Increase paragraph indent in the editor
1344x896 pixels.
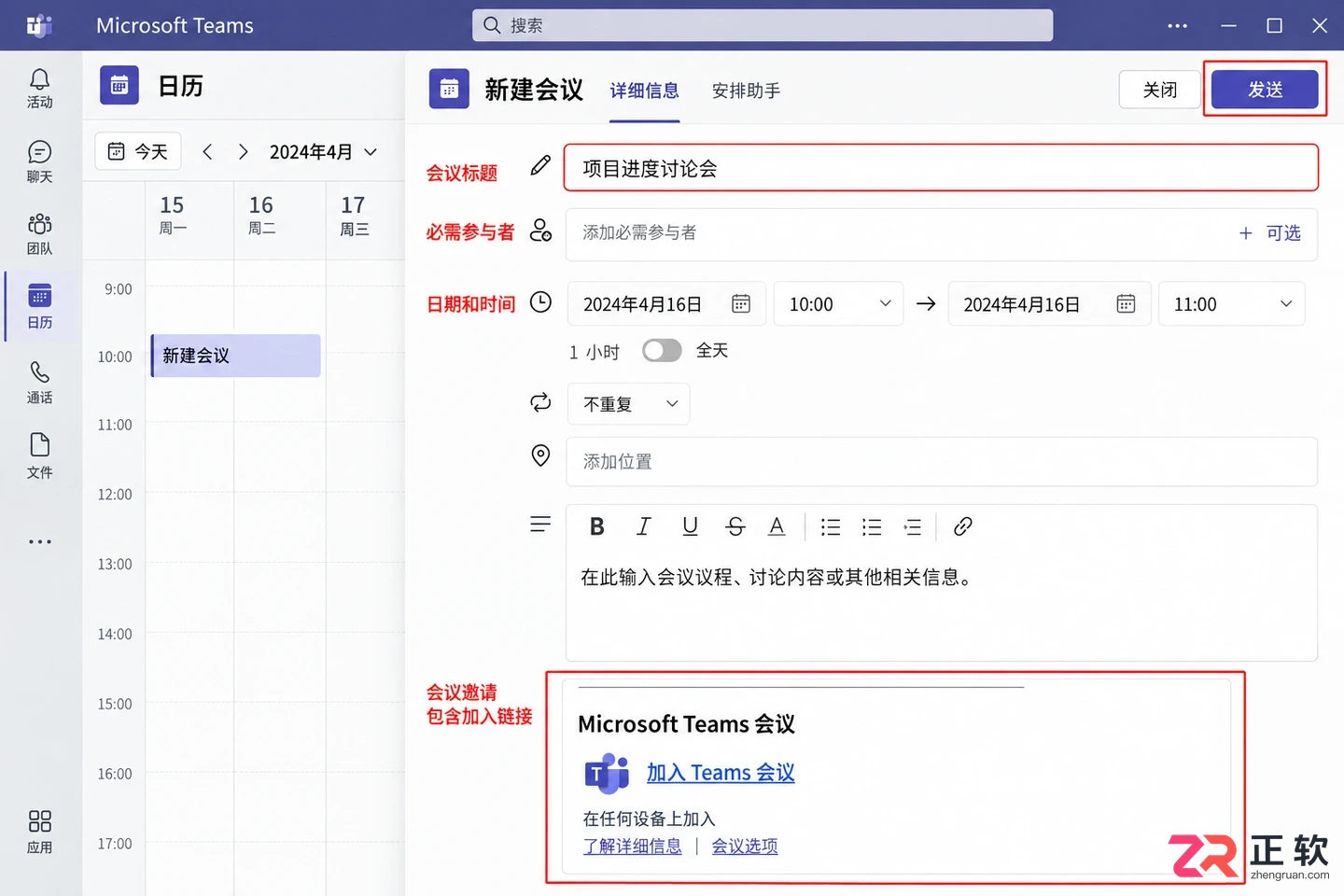pos(913,527)
